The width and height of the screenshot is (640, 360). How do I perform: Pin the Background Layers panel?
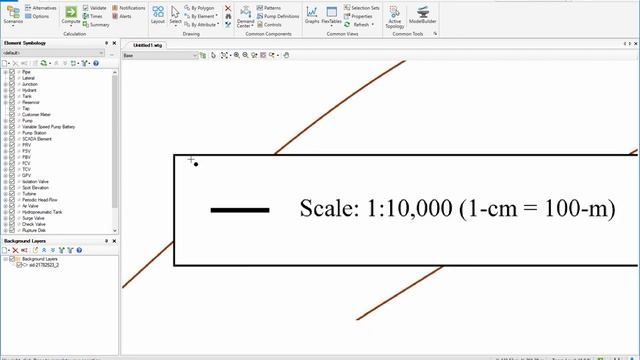coord(107,241)
